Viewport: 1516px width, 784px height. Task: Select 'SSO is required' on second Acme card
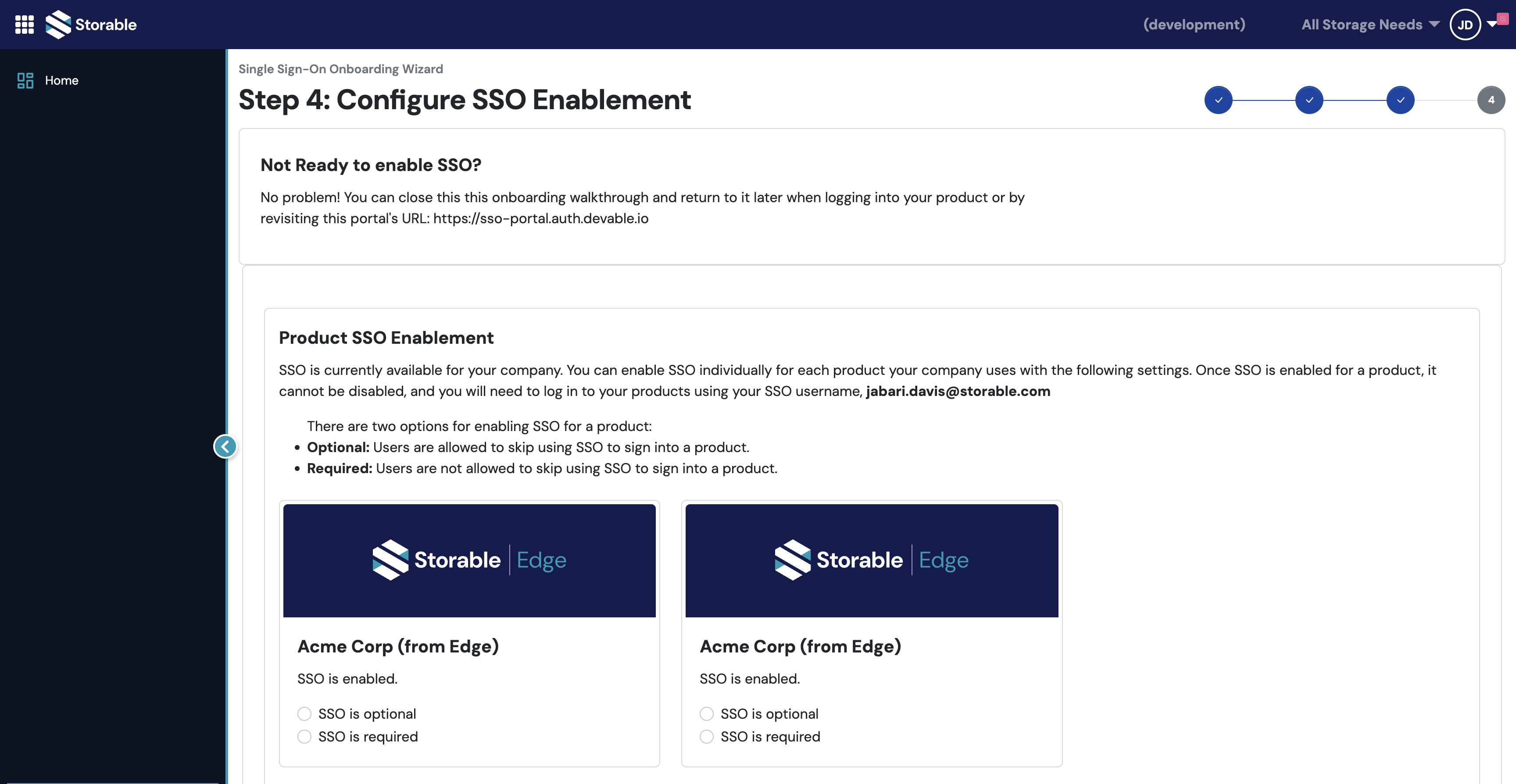coord(706,736)
